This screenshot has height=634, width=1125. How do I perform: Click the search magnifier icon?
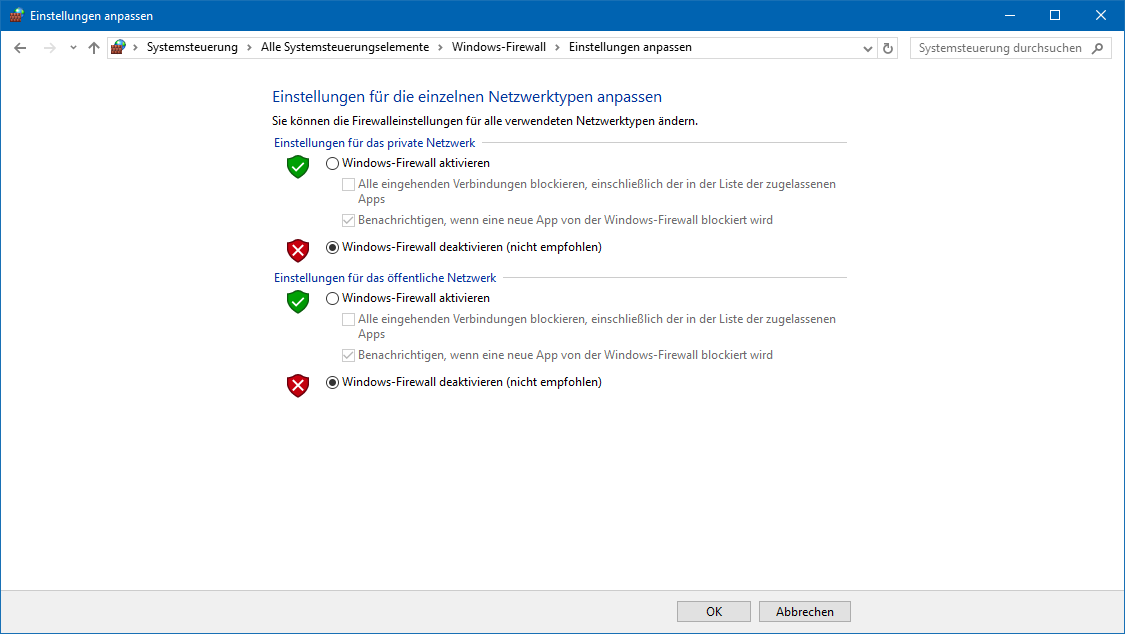1098,48
